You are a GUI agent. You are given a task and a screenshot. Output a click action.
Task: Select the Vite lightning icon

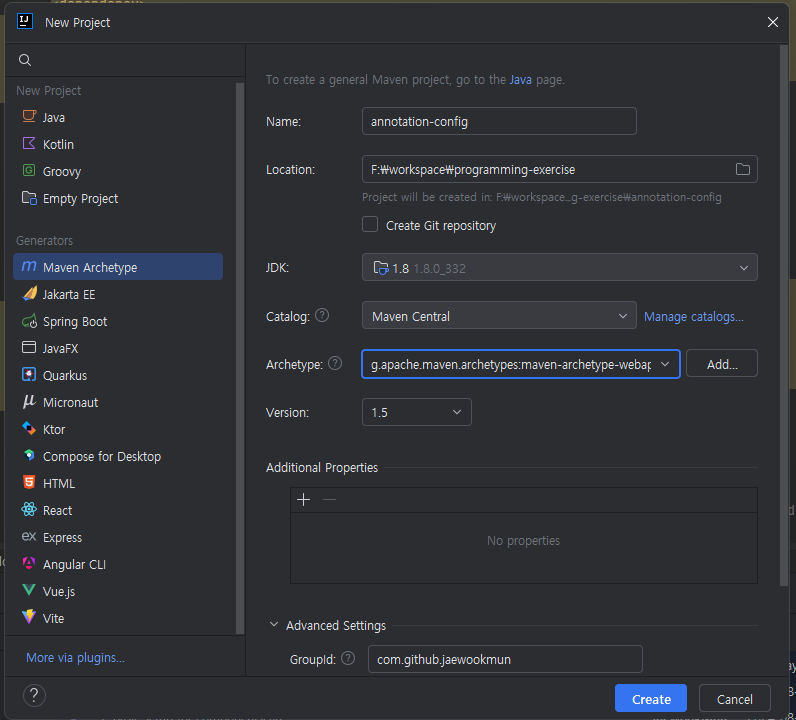[29, 617]
